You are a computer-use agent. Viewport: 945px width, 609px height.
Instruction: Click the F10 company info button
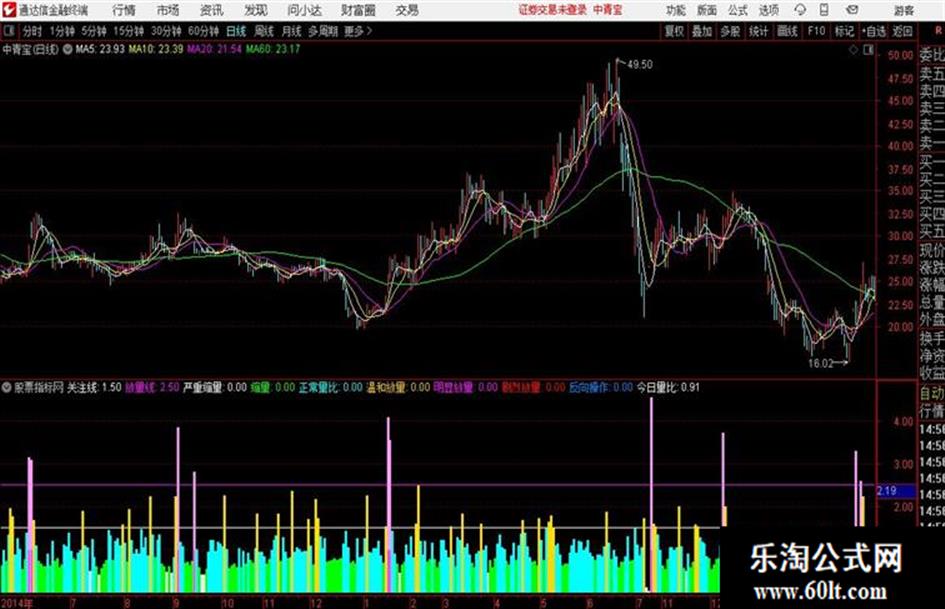[817, 31]
